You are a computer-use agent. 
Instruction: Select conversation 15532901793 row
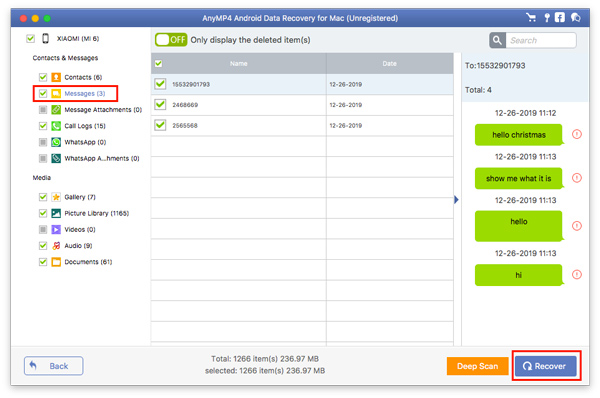302,84
